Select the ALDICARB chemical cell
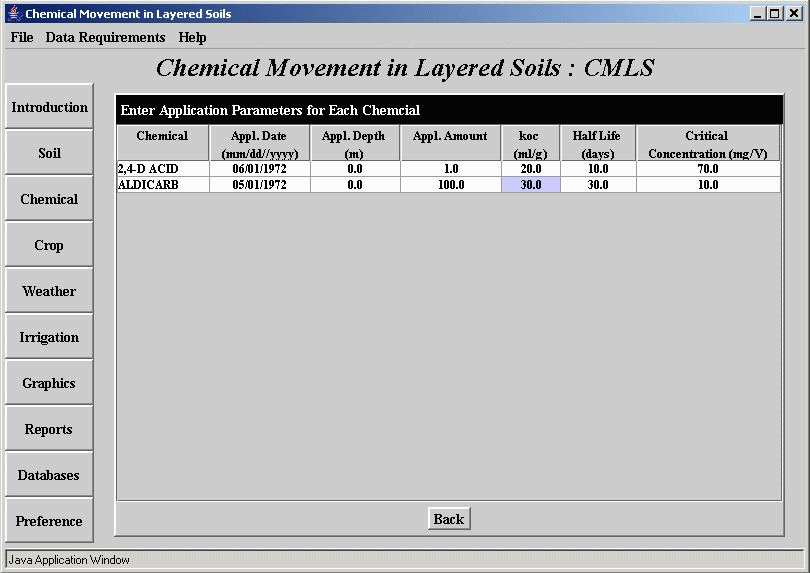This screenshot has height=573, width=810. [x=163, y=185]
